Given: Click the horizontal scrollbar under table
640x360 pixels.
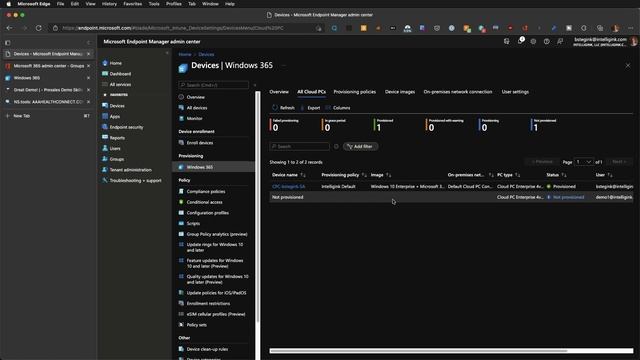Looking at the screenshot, I should (418, 351).
